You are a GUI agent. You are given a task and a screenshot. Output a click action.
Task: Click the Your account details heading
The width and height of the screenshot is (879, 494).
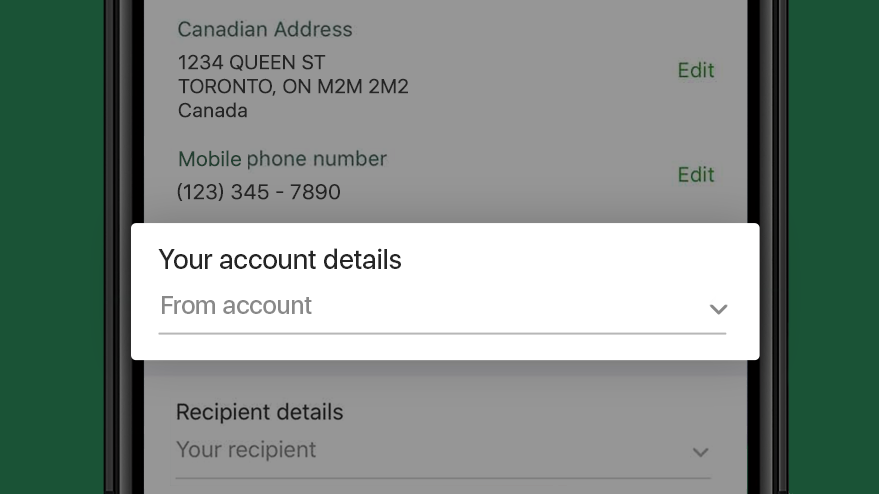click(280, 259)
